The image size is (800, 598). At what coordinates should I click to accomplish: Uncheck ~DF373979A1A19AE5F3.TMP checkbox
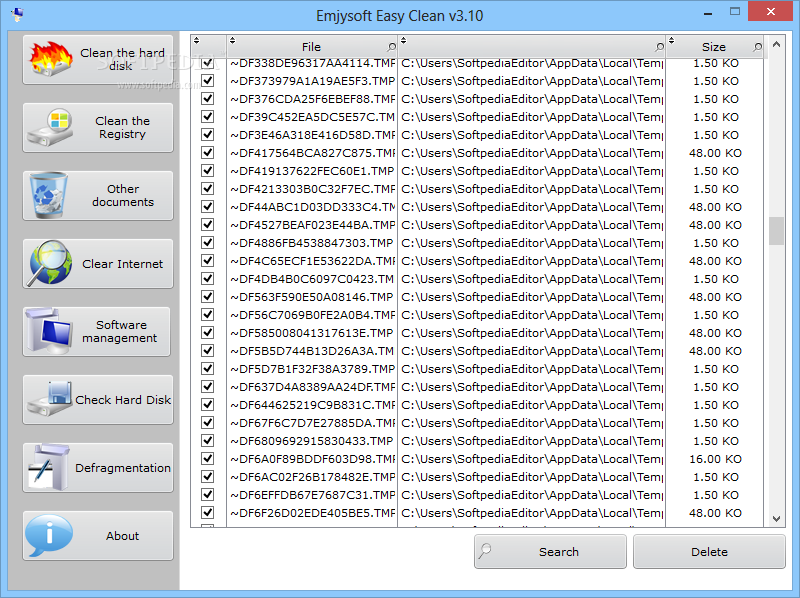point(208,81)
